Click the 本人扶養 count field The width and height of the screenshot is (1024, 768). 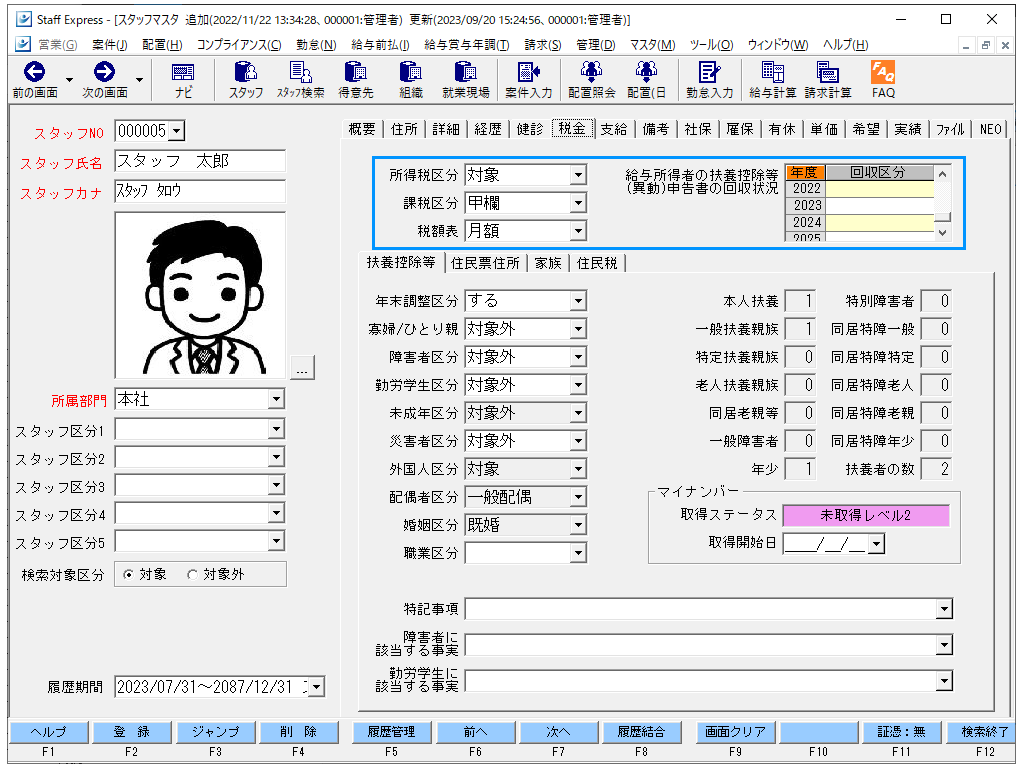[x=800, y=301]
